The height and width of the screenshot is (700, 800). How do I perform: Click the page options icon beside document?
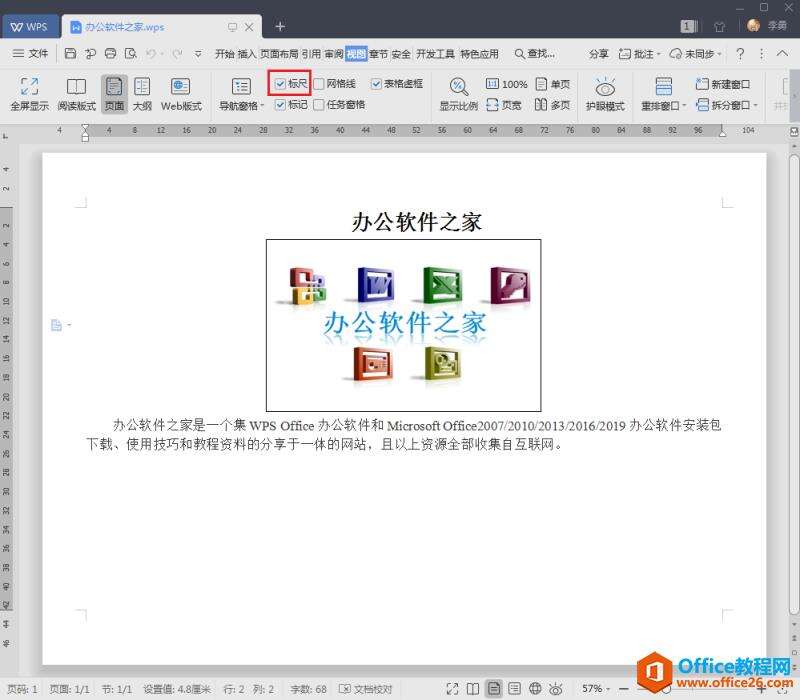click(x=57, y=325)
